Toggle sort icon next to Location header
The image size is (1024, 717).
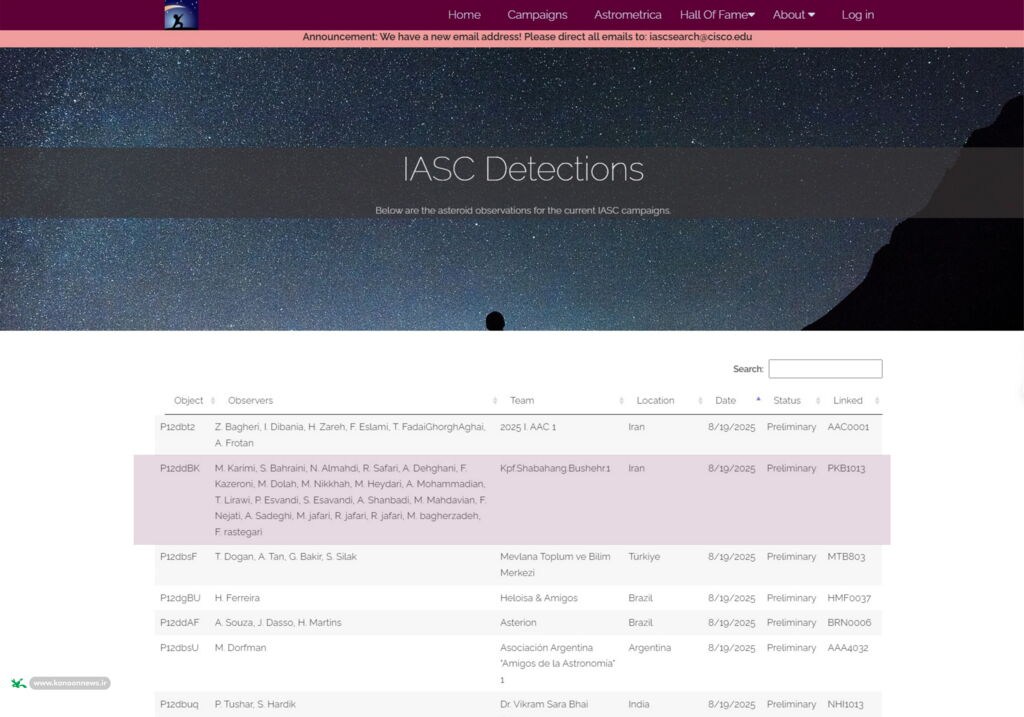(x=701, y=401)
